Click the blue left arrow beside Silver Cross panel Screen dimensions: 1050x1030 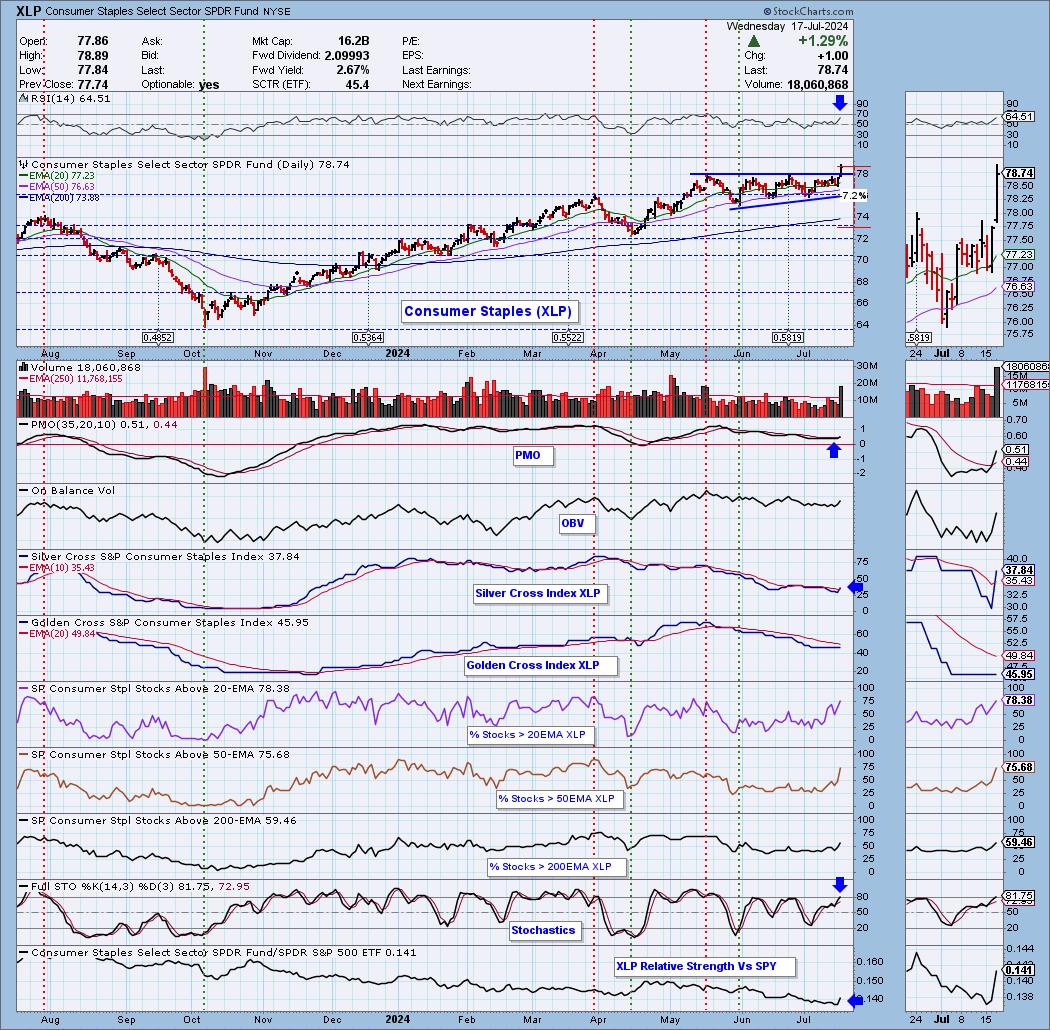[855, 587]
